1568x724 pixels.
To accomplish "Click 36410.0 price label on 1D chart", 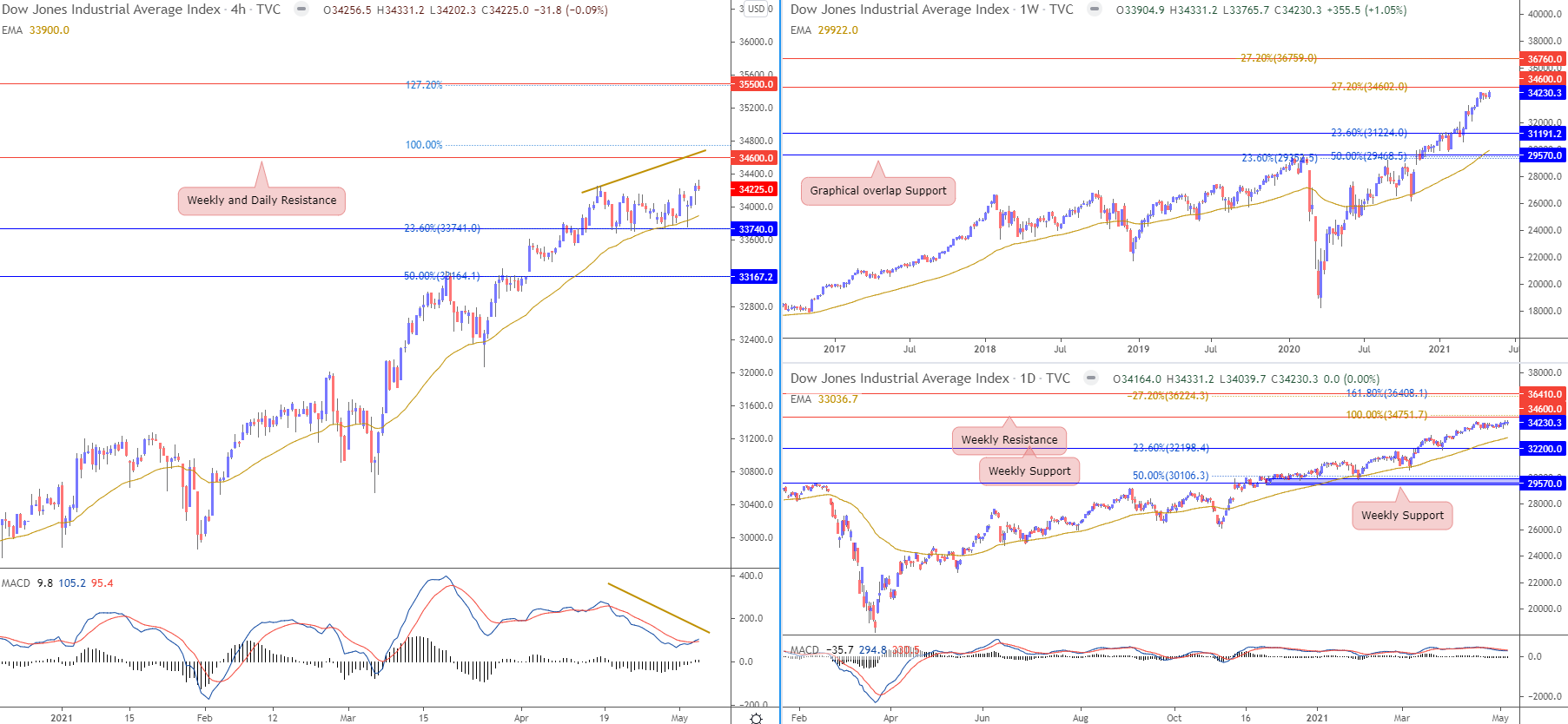I will pos(1545,394).
